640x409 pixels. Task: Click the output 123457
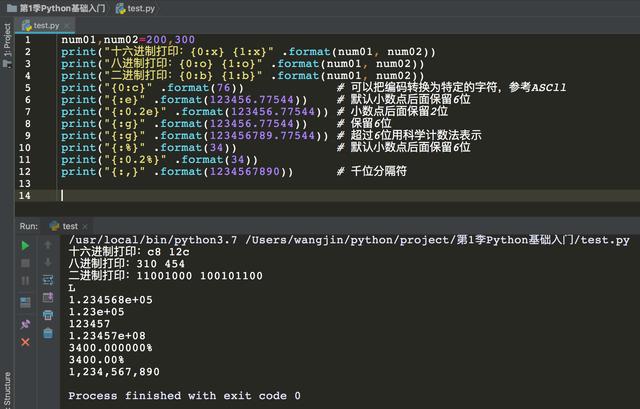pos(89,324)
